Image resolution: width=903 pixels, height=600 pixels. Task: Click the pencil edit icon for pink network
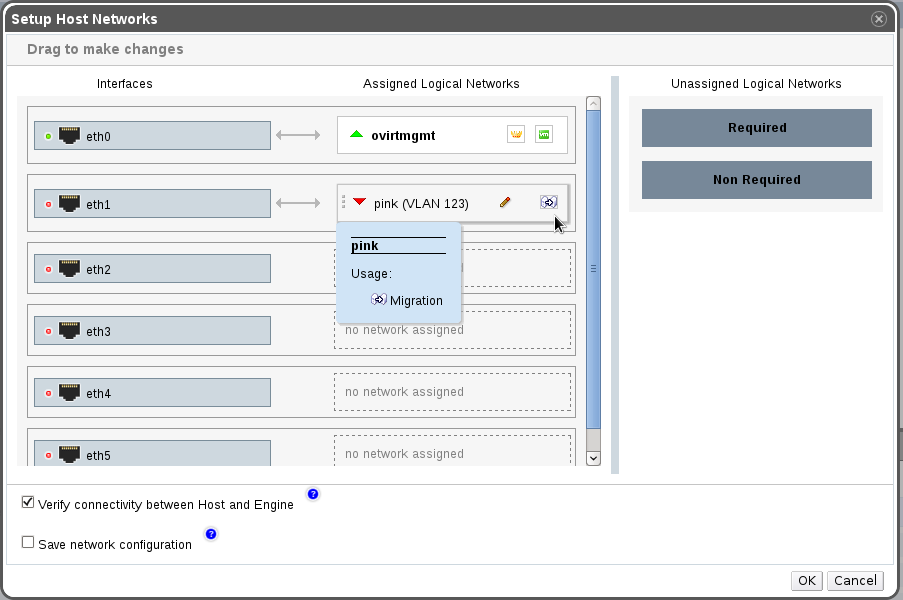click(505, 203)
